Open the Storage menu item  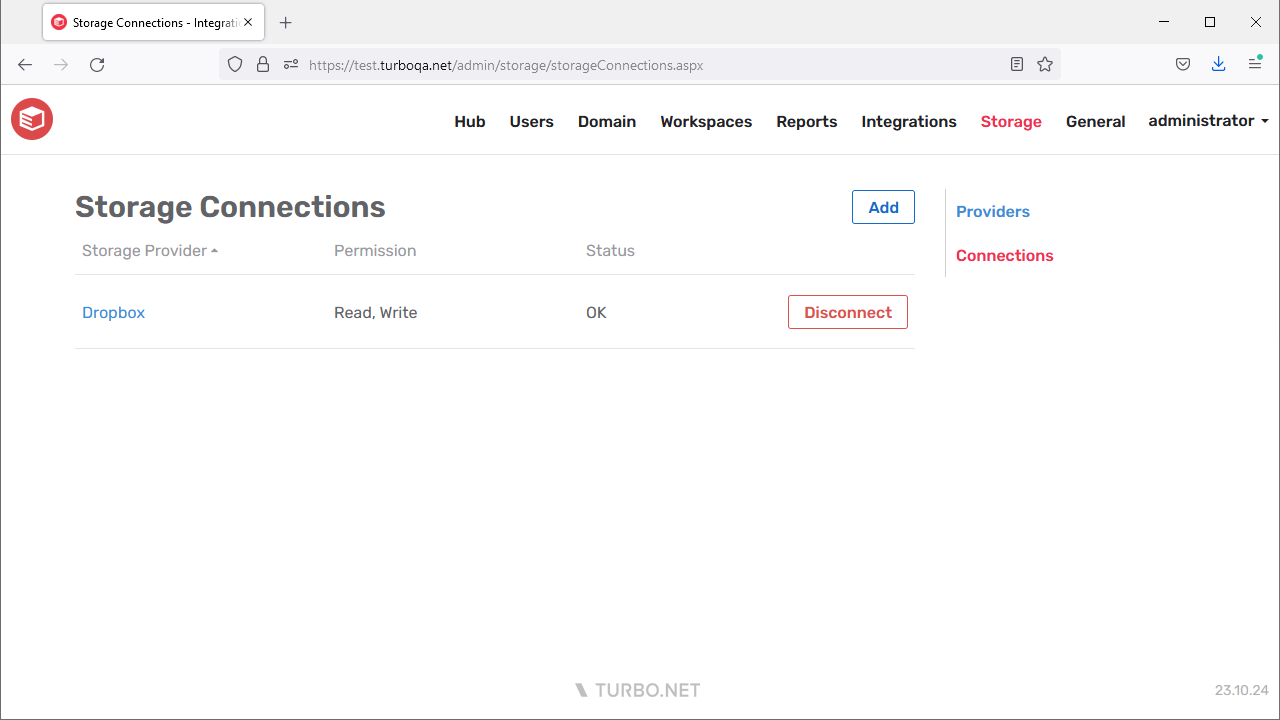[x=1011, y=121]
